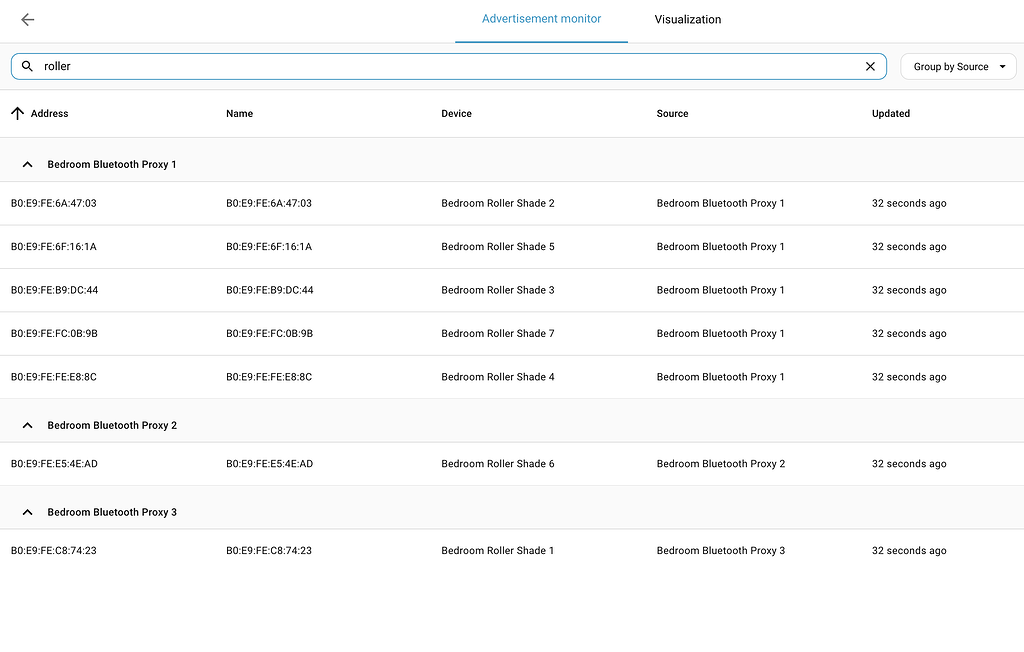Select address B0:E9:FE:FE:E8:8C in Address column
Viewport: 1024px width, 652px height.
pos(54,377)
